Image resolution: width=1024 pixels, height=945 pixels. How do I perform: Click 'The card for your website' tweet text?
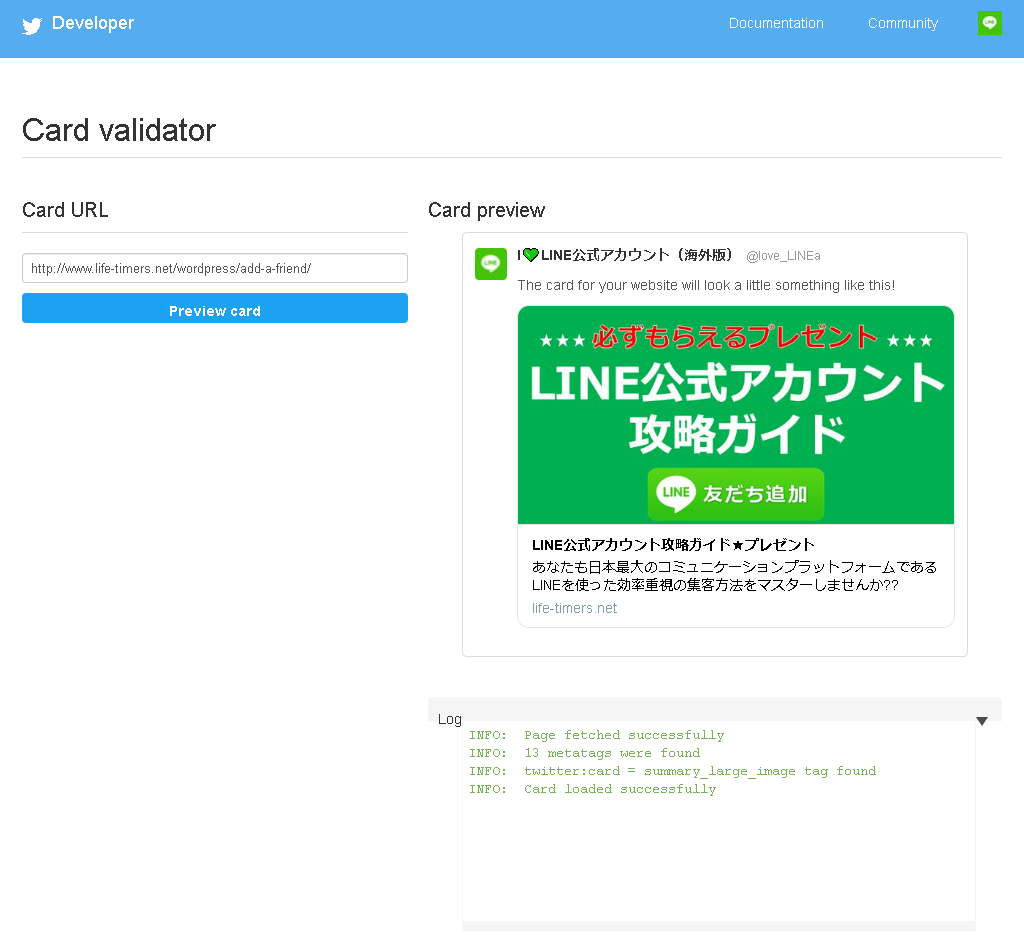[x=706, y=285]
